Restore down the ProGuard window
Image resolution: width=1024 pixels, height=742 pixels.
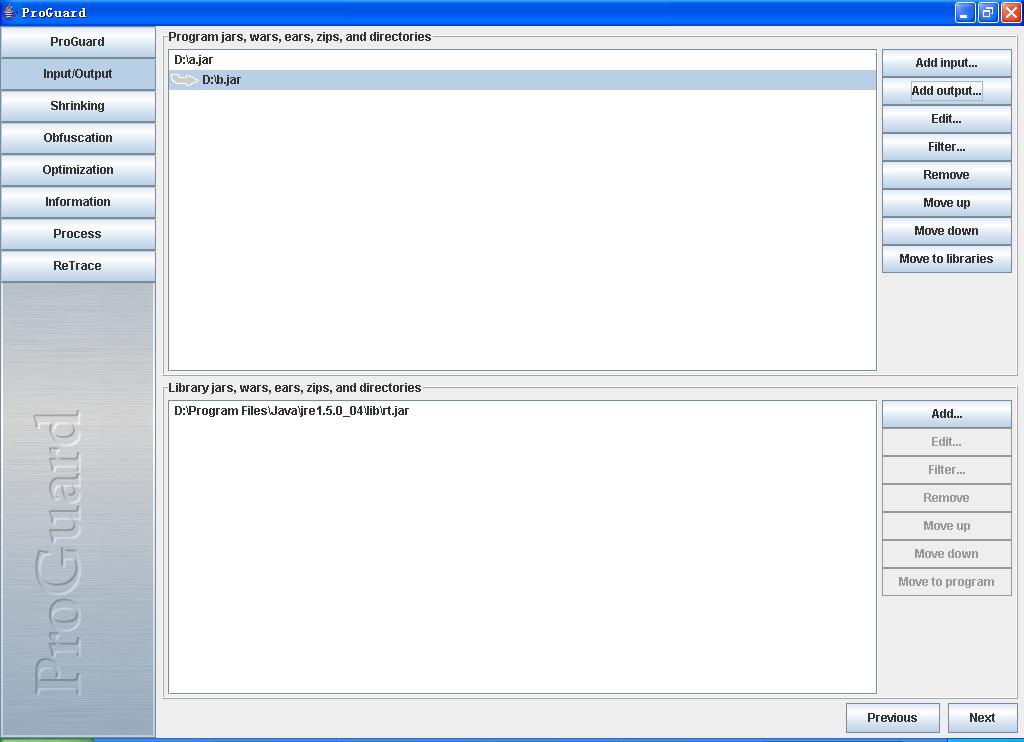(x=987, y=12)
